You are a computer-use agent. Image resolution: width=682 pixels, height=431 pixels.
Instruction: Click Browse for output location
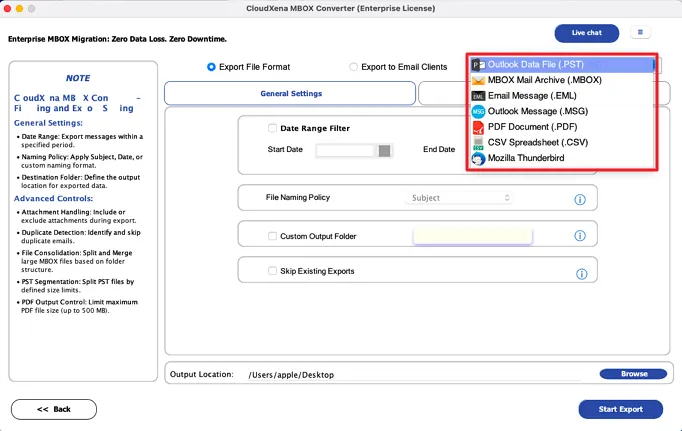tap(633, 374)
